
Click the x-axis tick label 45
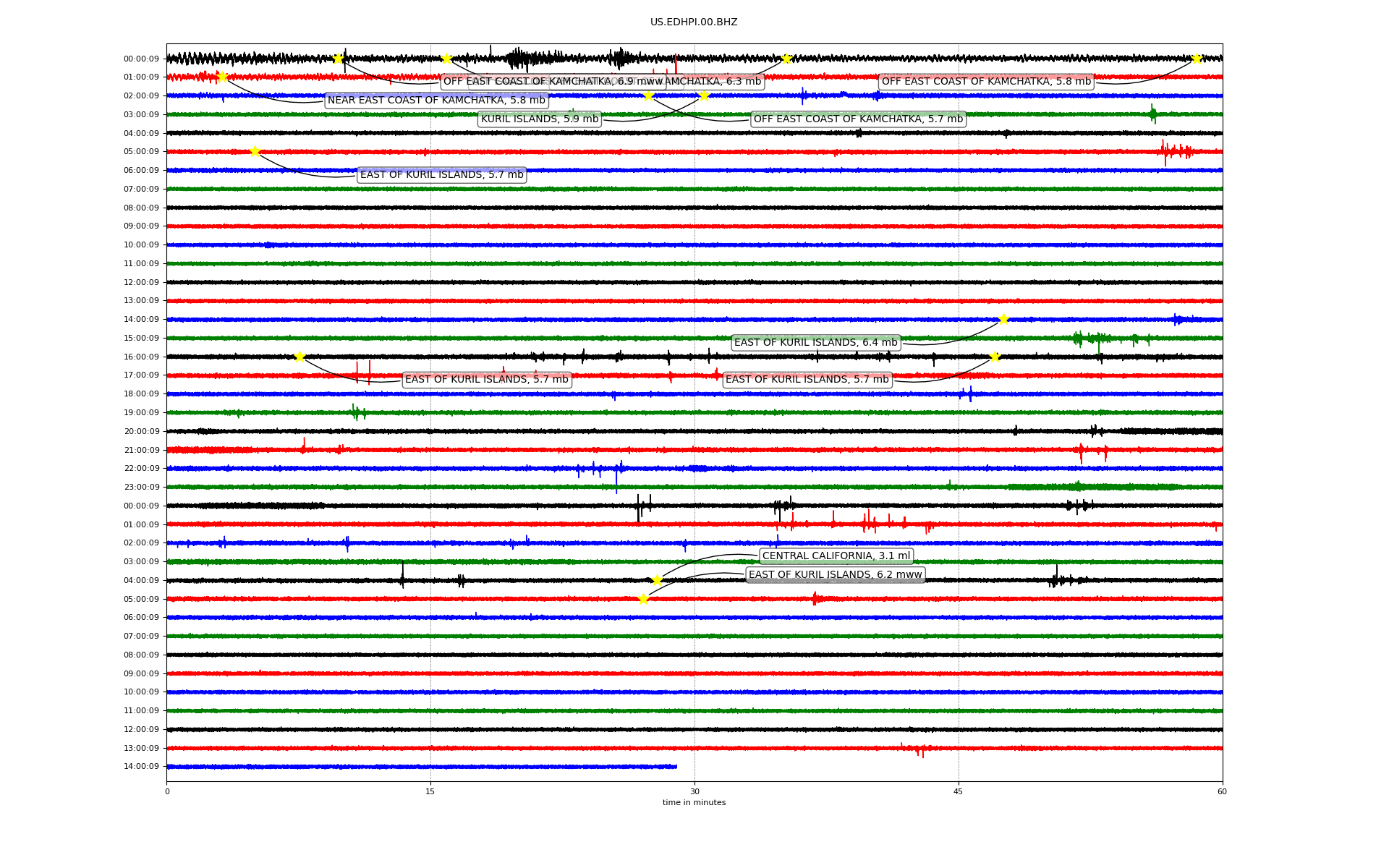tap(959, 791)
